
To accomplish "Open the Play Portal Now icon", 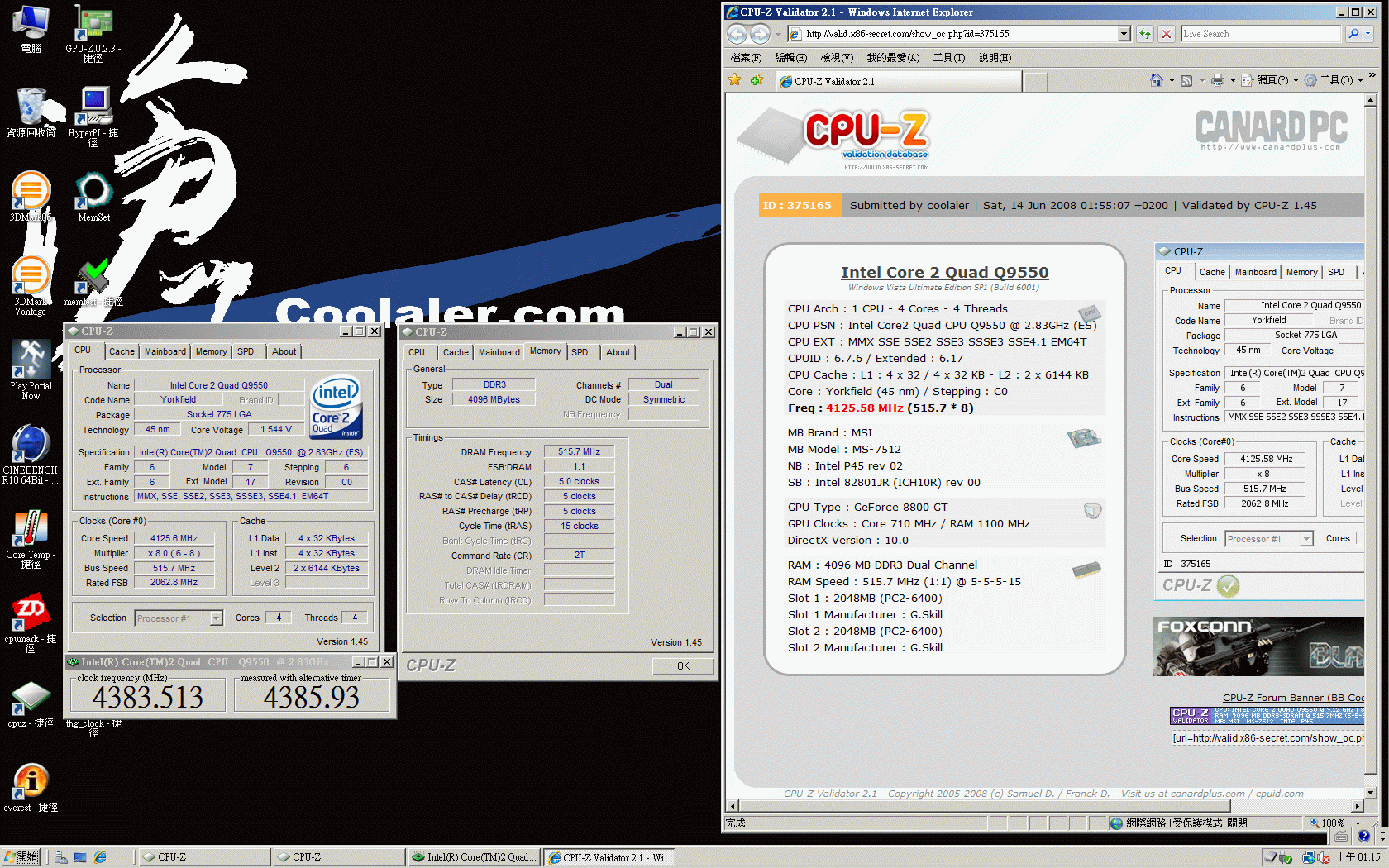I will [31, 370].
